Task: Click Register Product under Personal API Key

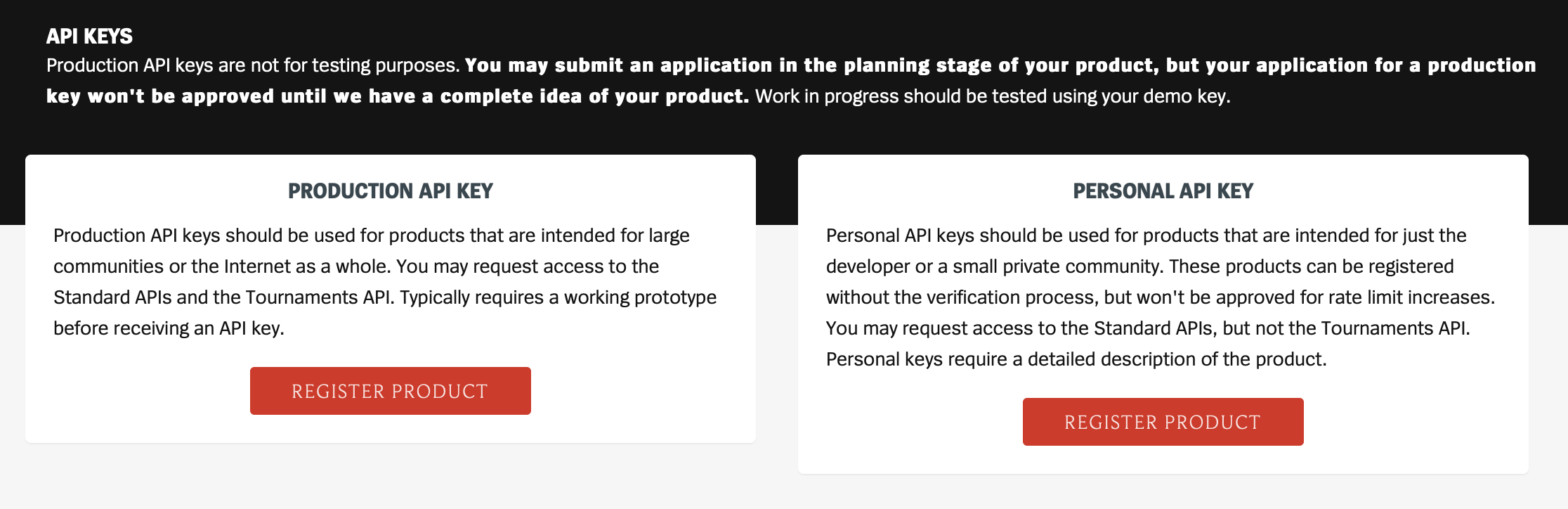Action: pyautogui.click(x=1163, y=422)
